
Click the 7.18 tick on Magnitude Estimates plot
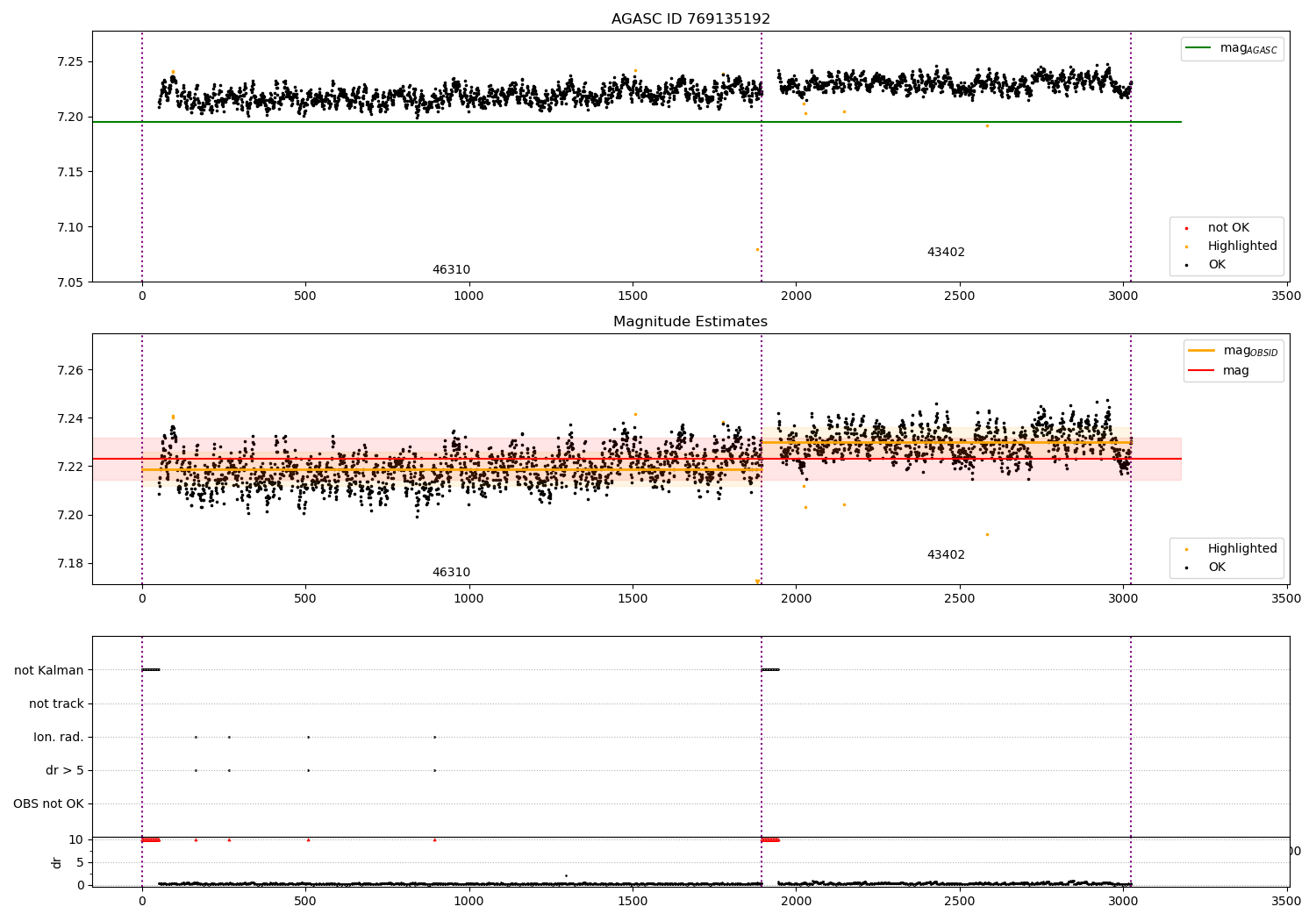(71, 563)
